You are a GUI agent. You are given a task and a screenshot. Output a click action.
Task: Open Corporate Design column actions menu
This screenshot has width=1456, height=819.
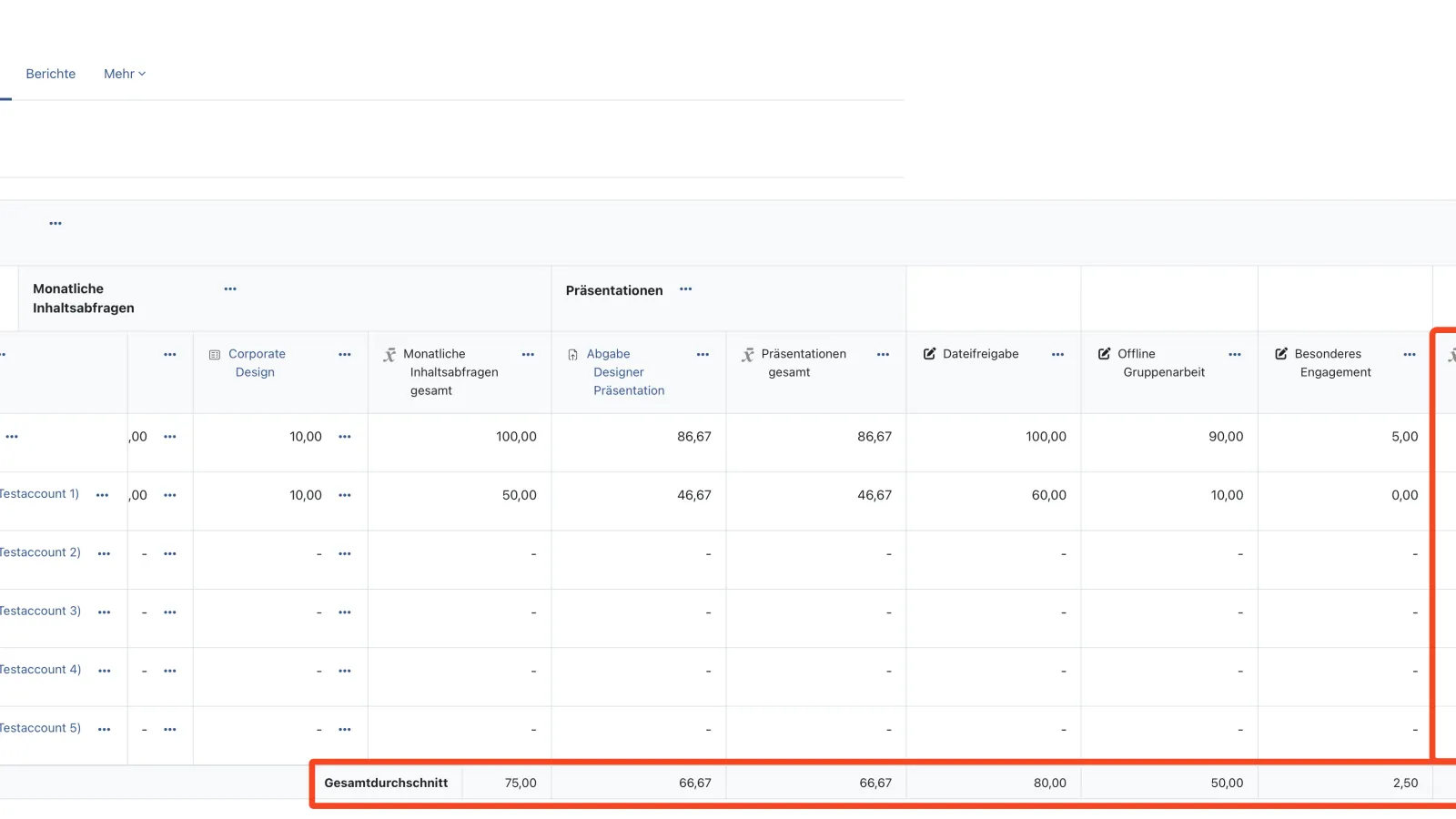point(345,355)
